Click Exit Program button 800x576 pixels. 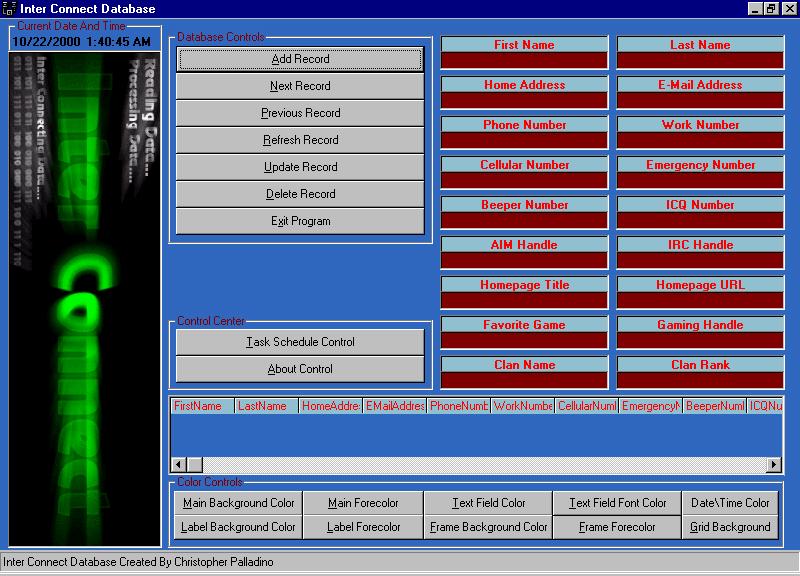tap(300, 221)
